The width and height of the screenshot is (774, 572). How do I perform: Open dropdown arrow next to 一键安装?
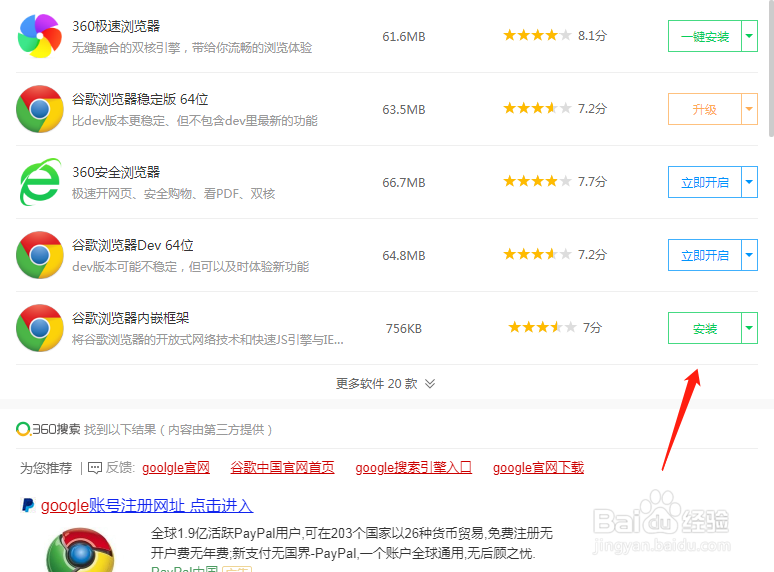click(x=749, y=36)
